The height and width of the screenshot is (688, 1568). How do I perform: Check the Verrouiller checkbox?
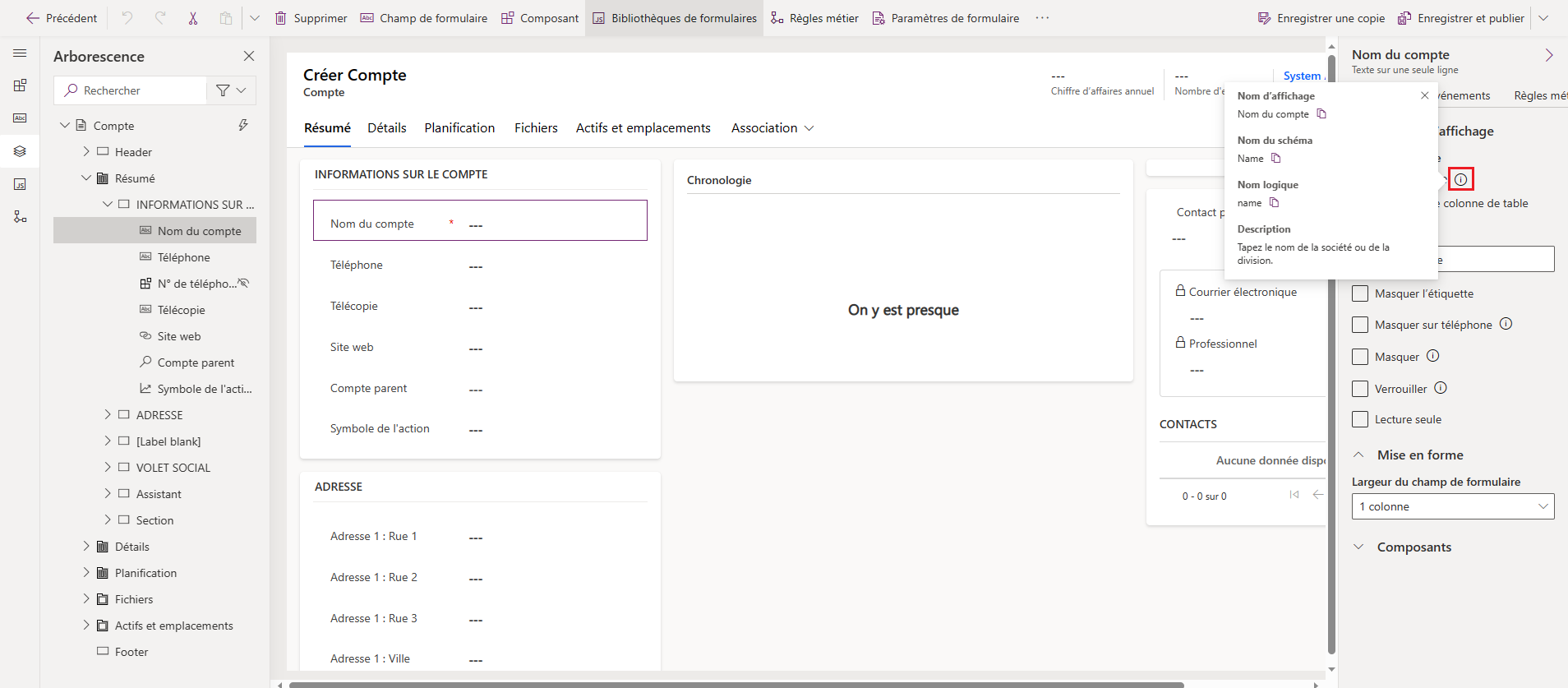coord(1360,389)
